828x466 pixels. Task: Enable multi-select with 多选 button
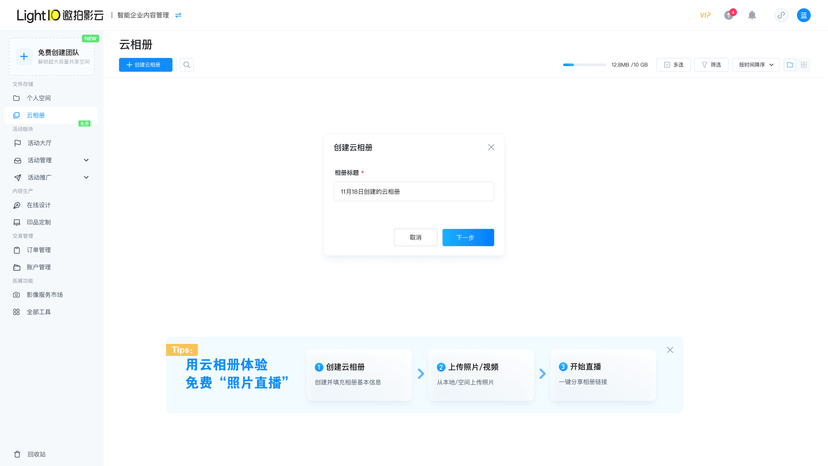pyautogui.click(x=674, y=65)
